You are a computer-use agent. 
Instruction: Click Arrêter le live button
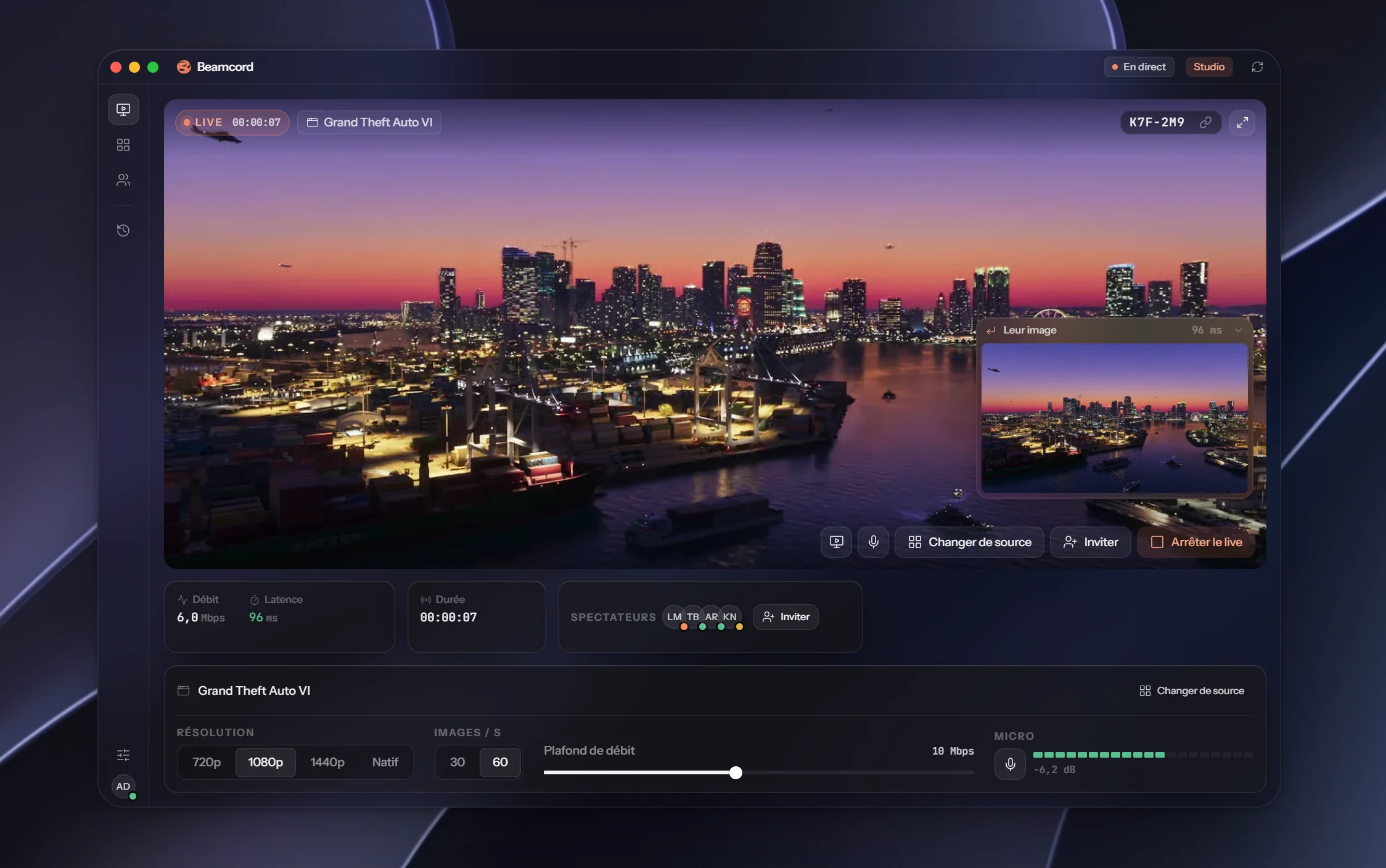(1196, 542)
